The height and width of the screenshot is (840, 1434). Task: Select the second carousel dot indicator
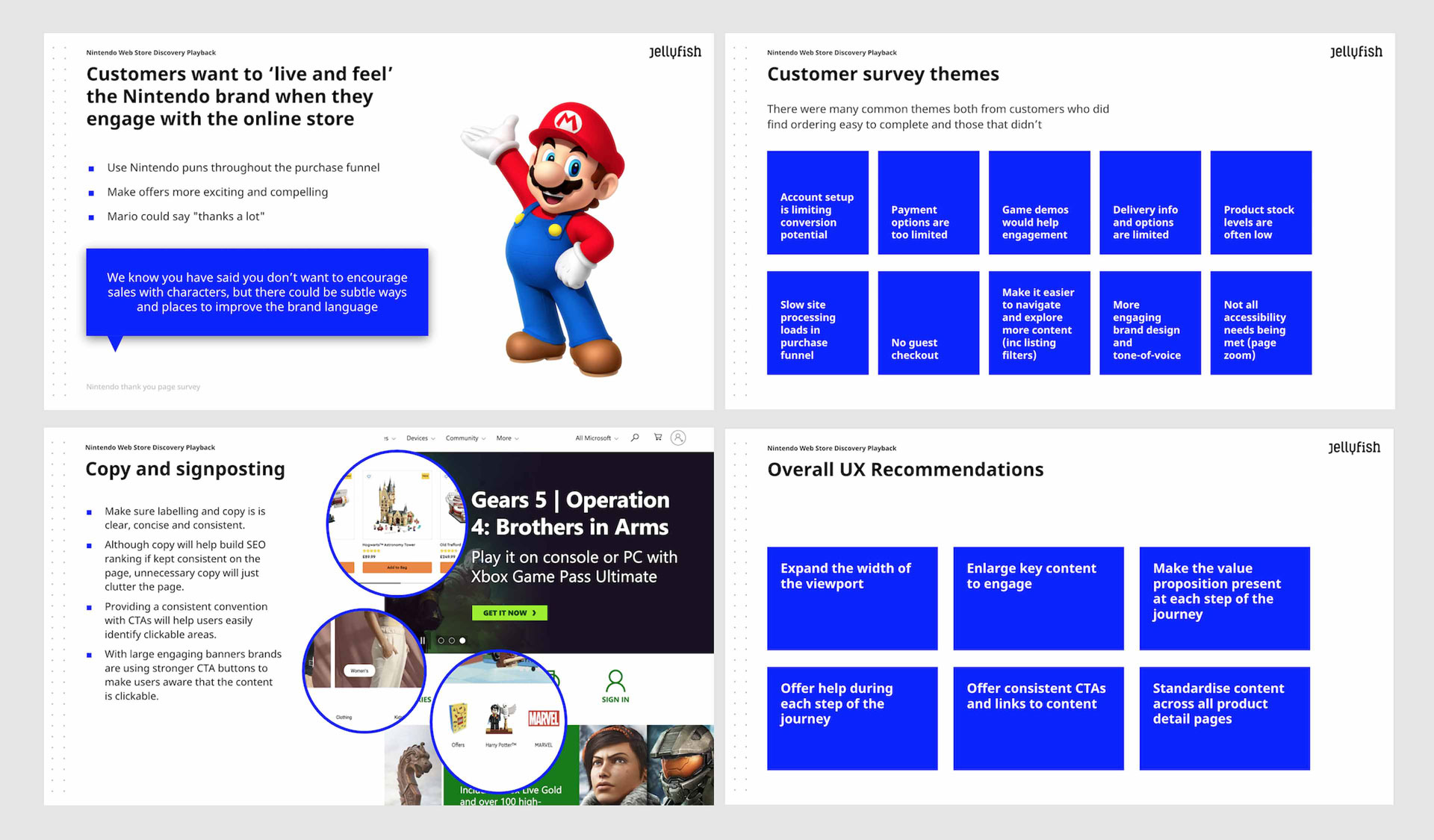(451, 641)
